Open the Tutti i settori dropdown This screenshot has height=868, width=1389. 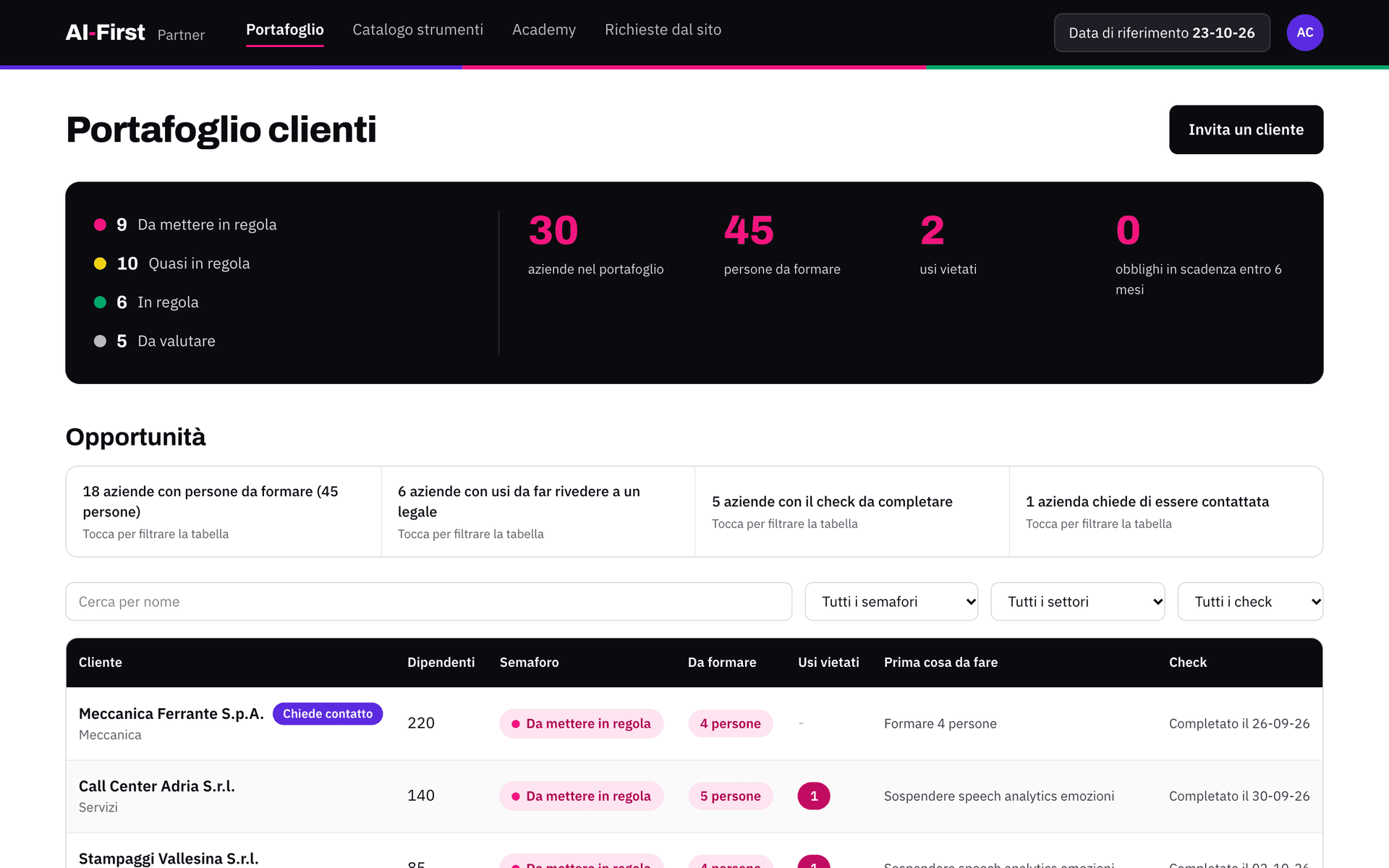(1077, 602)
